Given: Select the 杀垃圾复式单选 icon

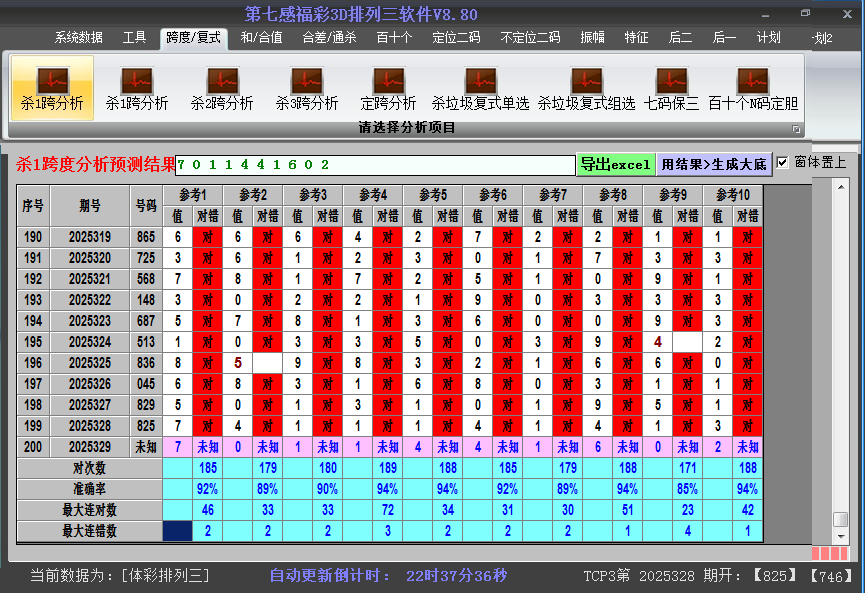Looking at the screenshot, I should pyautogui.click(x=480, y=87).
